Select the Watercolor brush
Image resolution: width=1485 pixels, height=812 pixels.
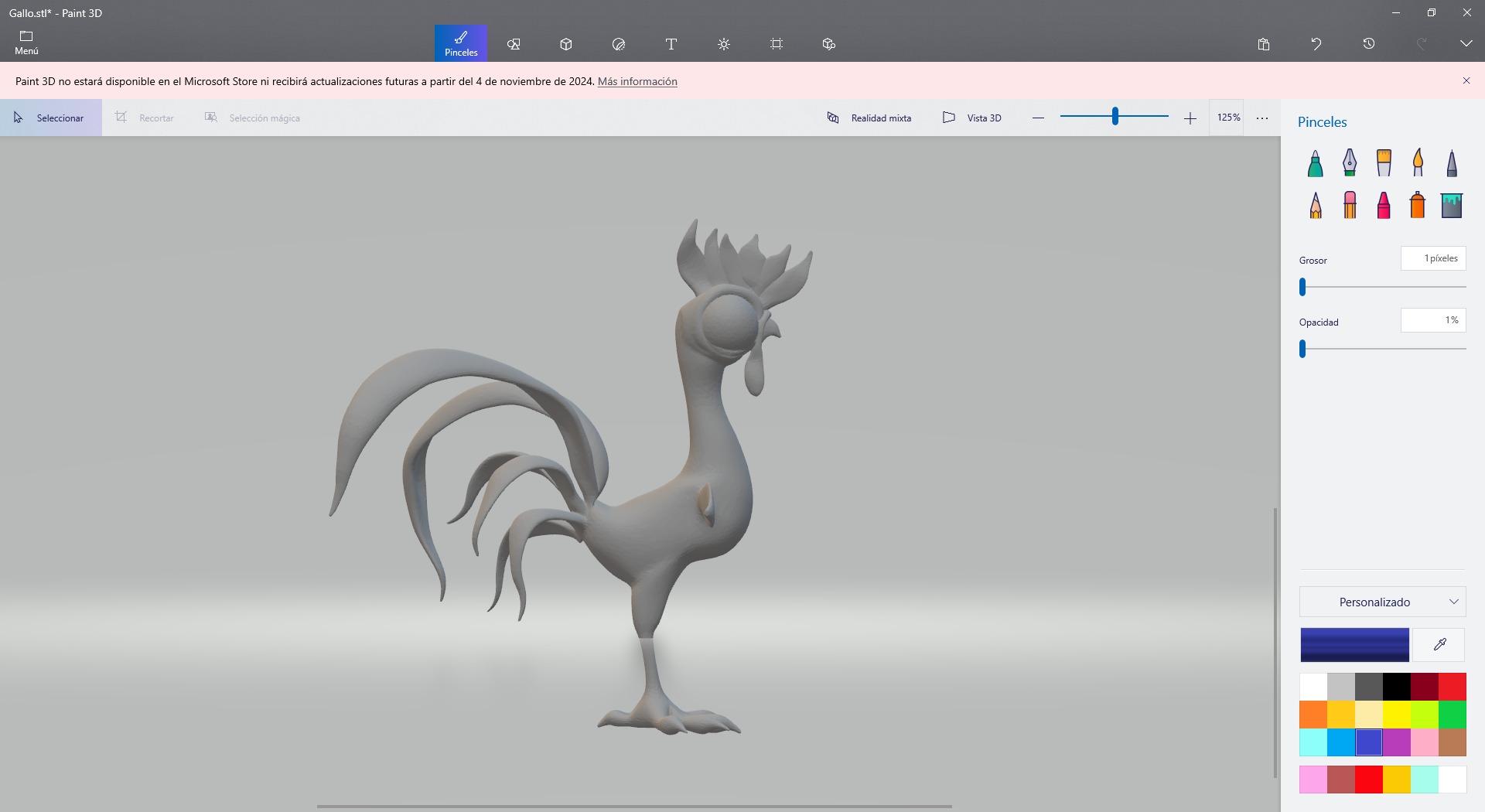(x=1418, y=162)
